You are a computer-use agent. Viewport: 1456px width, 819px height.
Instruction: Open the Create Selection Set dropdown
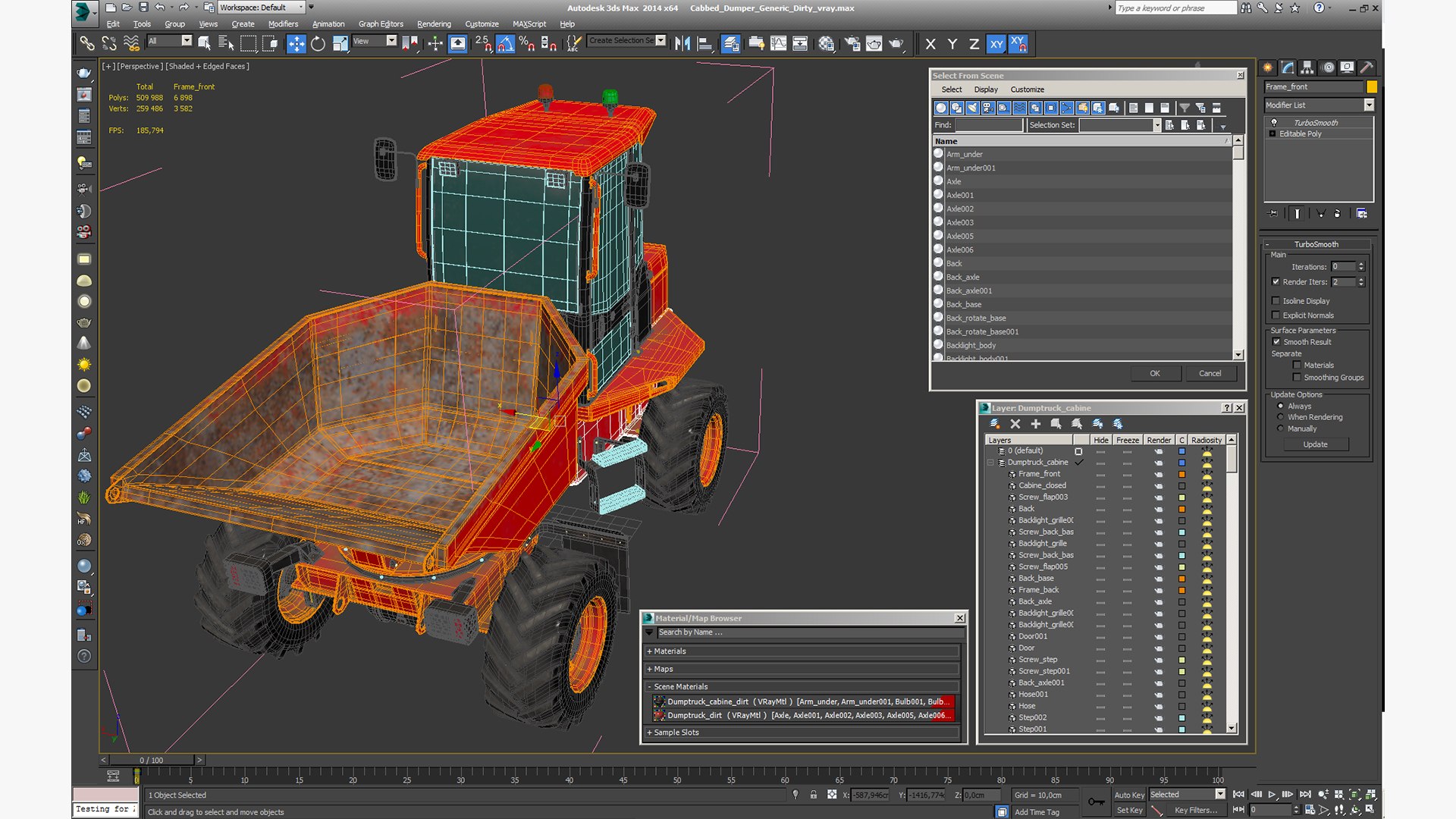[x=661, y=41]
